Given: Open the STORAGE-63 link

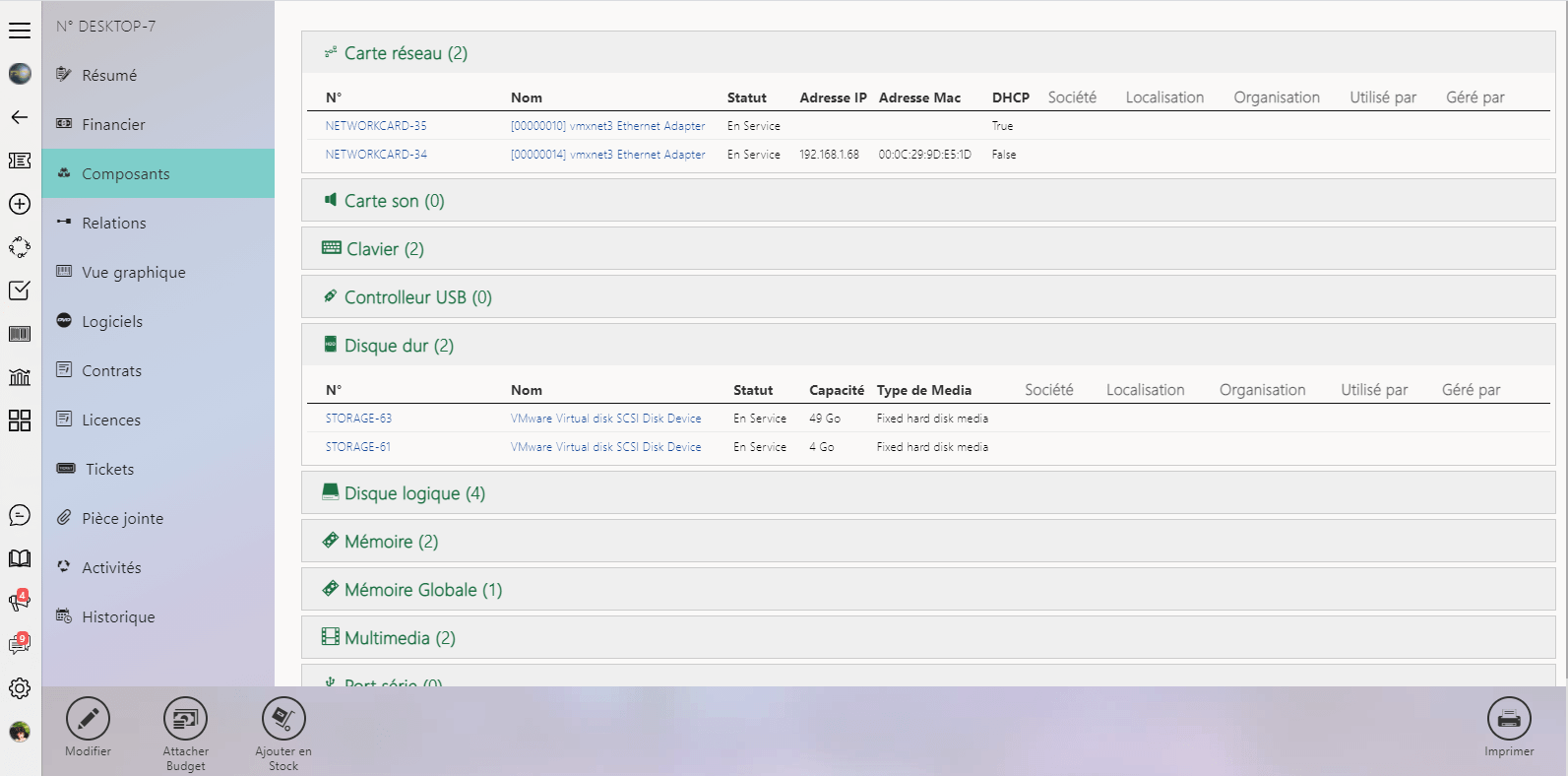Looking at the screenshot, I should [x=358, y=419].
